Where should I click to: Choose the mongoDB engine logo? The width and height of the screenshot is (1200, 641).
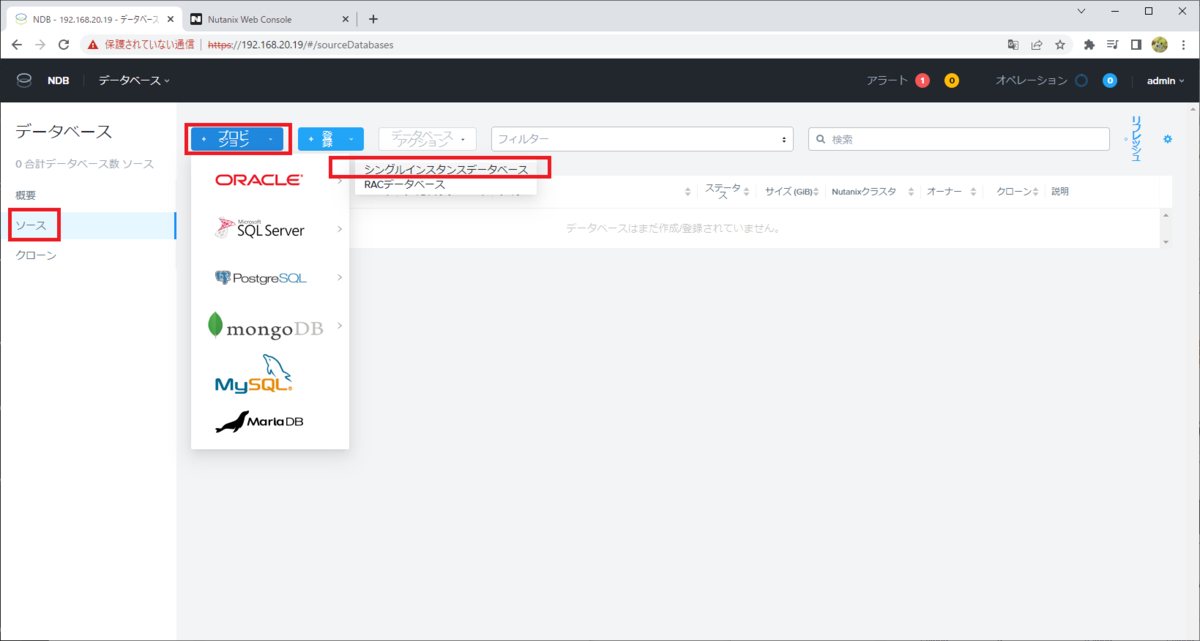265,326
